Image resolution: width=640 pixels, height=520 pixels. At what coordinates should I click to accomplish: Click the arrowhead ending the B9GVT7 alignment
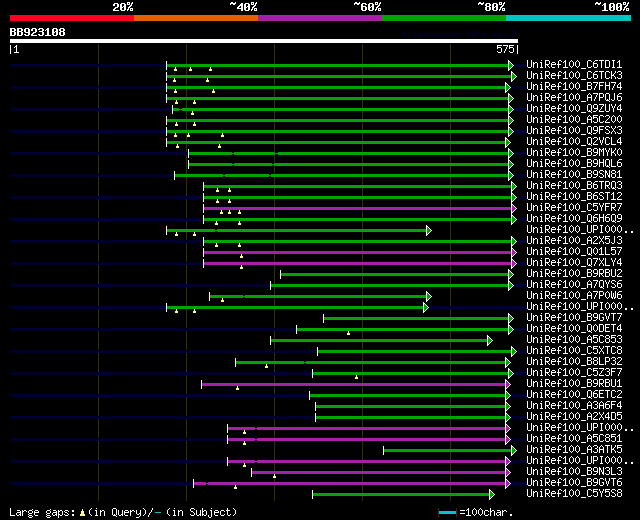pyautogui.click(x=511, y=318)
